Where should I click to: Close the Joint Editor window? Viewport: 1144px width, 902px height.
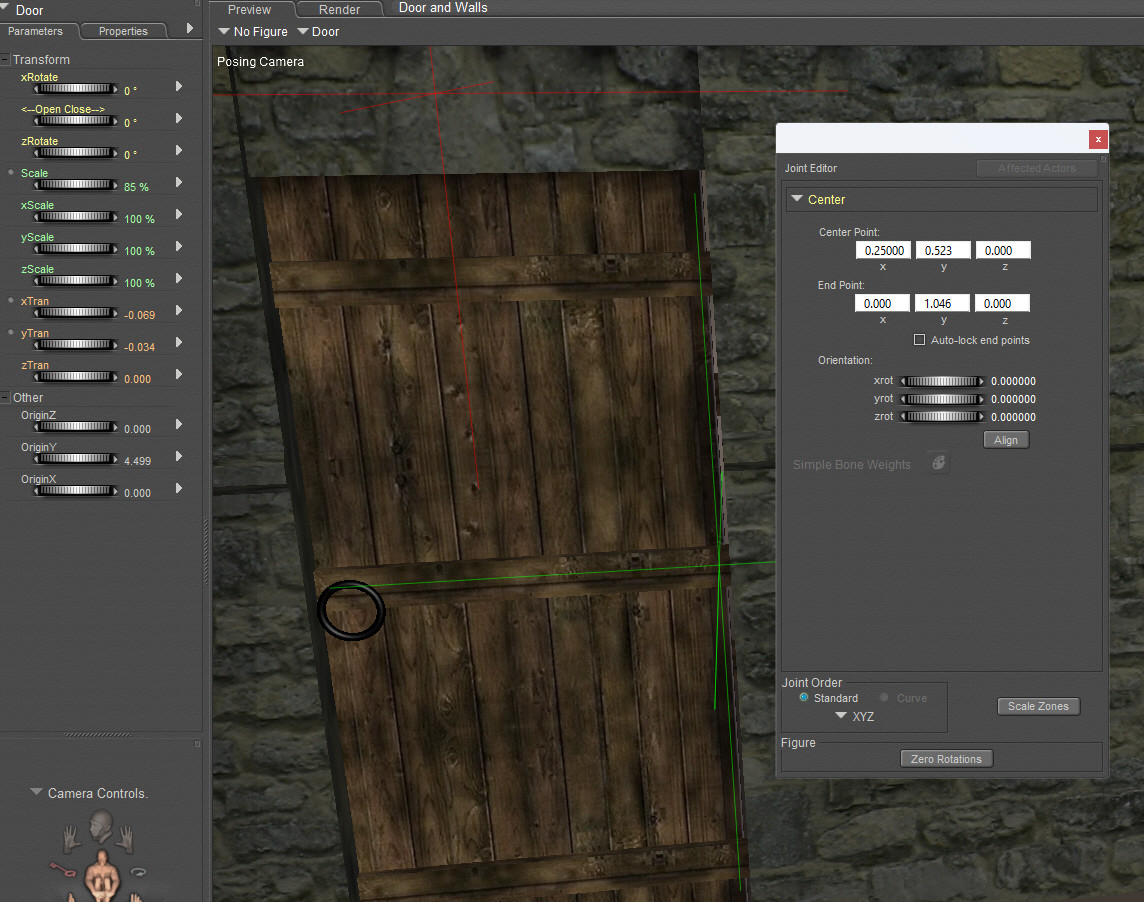tap(1098, 139)
